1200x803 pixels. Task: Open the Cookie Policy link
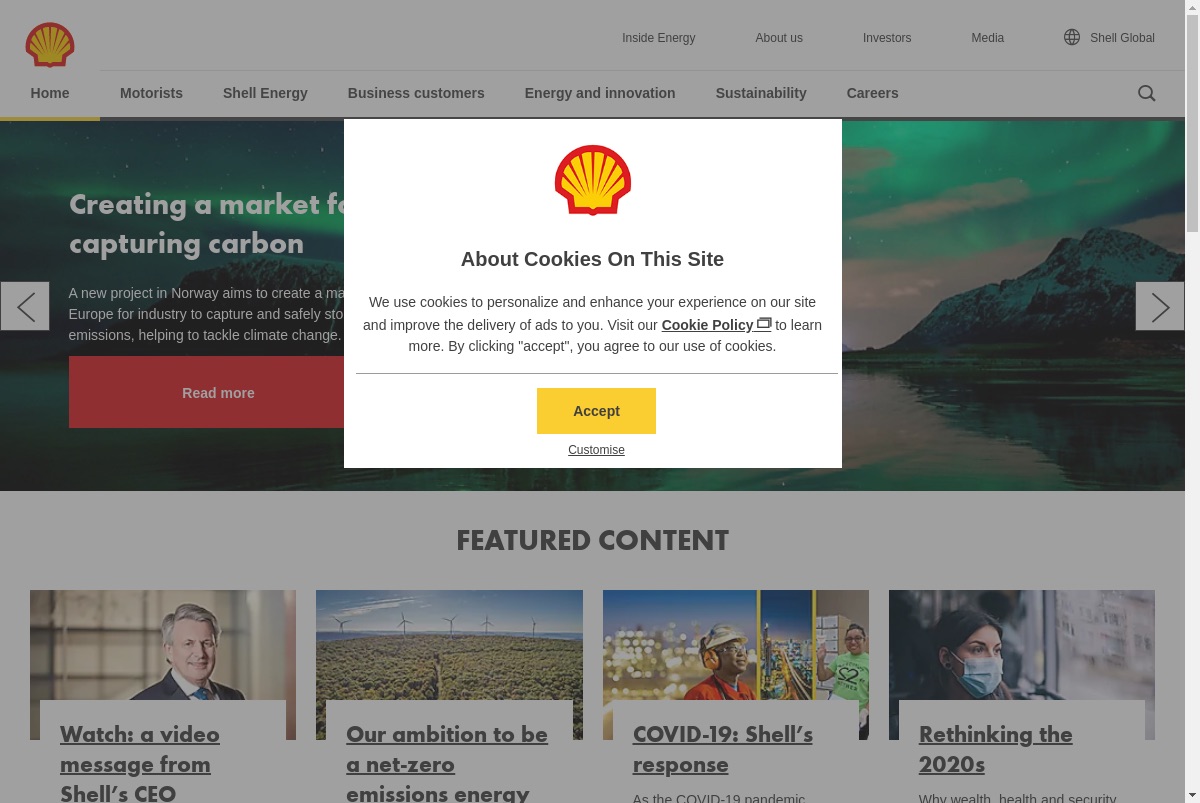tap(707, 325)
